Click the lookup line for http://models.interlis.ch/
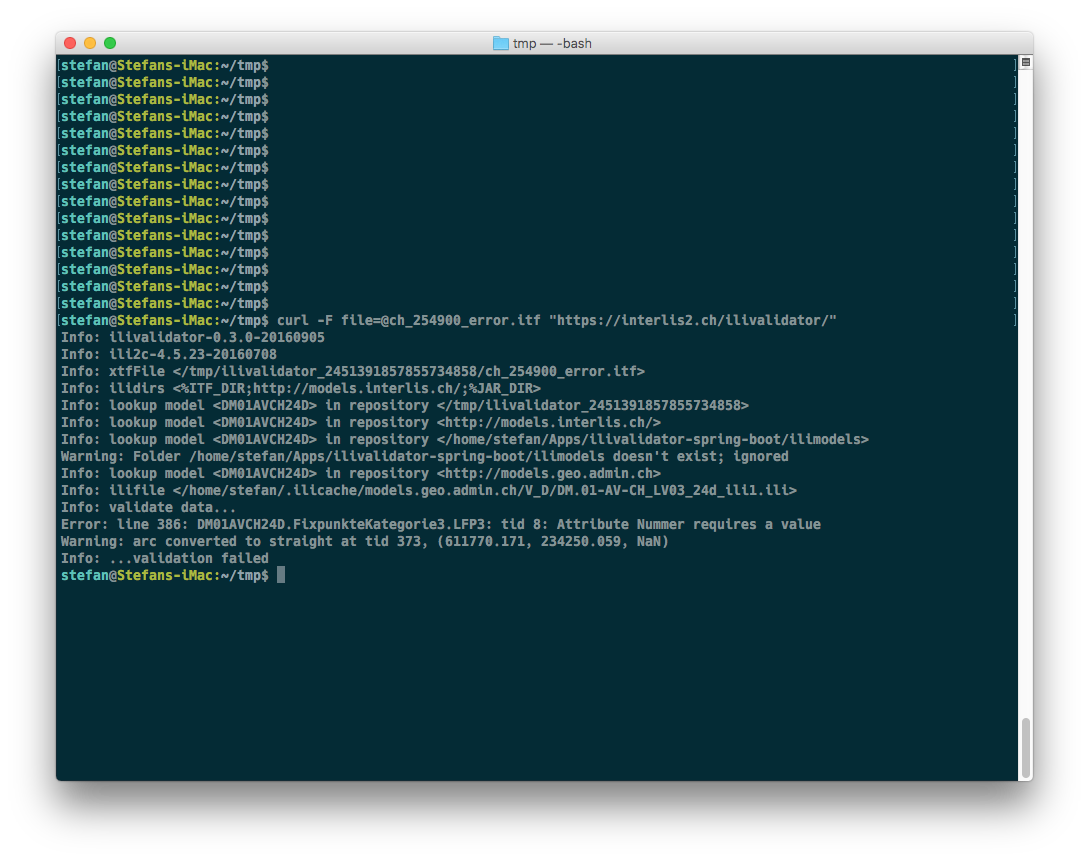This screenshot has width=1089, height=861. (x=360, y=422)
